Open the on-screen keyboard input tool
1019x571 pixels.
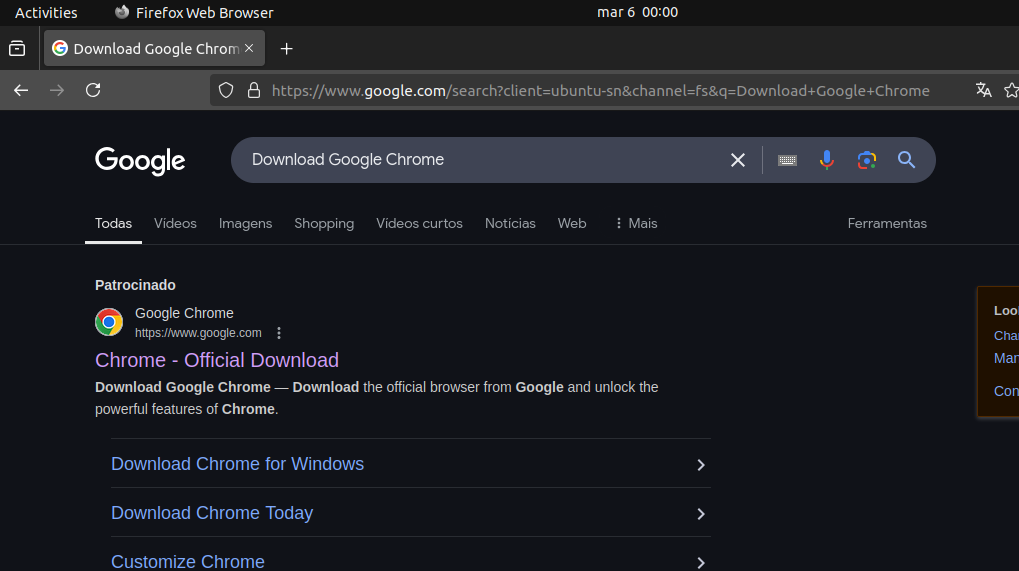[787, 160]
